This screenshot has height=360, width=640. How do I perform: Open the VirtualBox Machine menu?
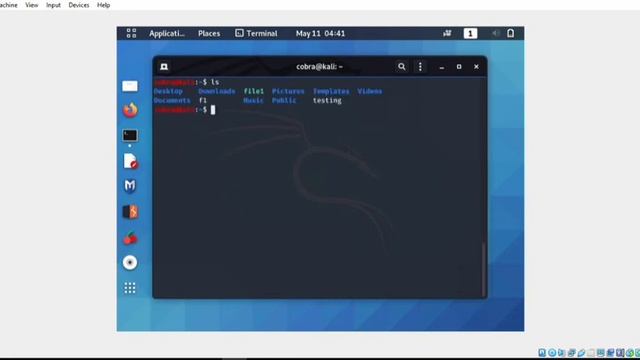(x=9, y=5)
